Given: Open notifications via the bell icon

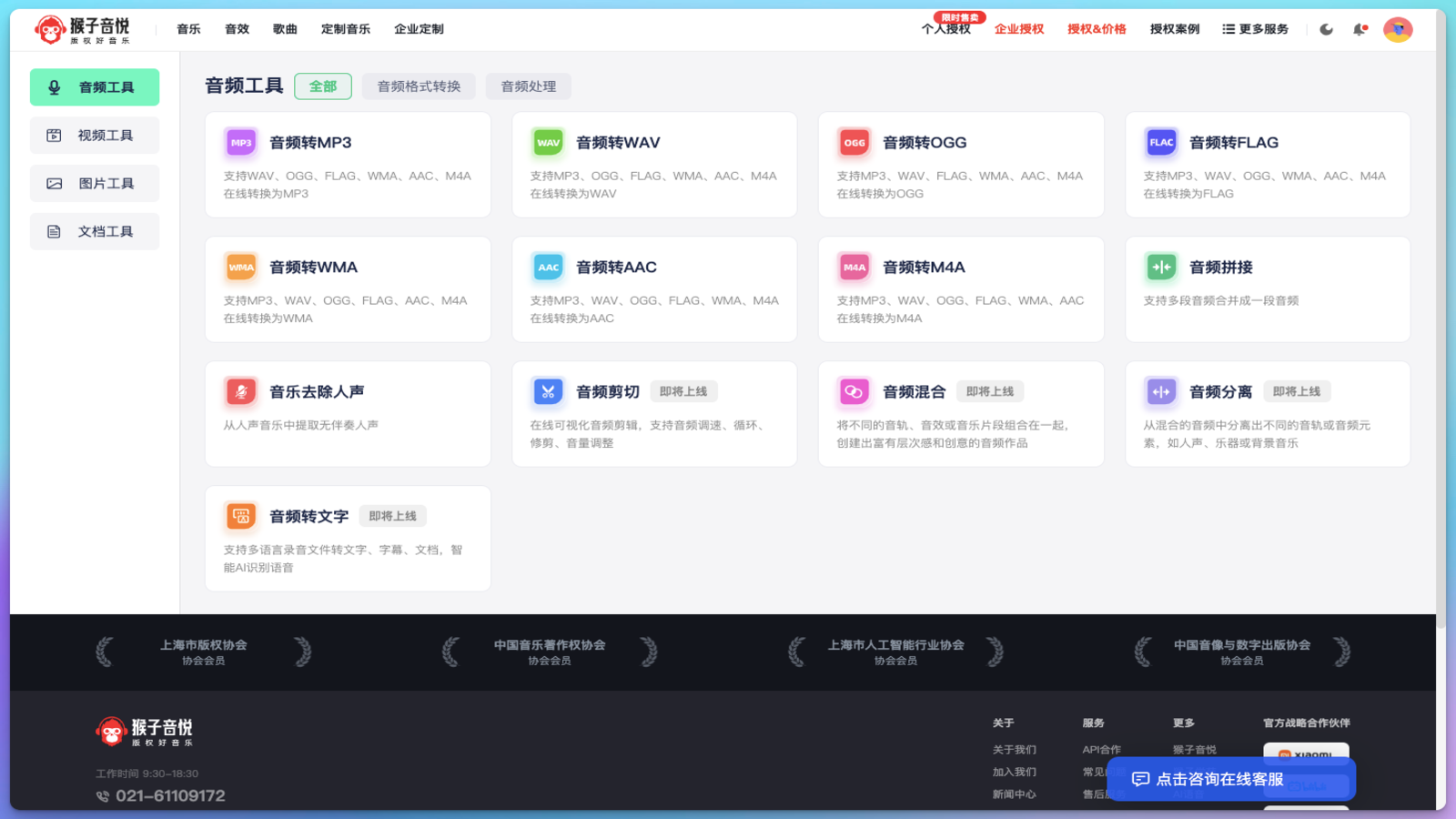Looking at the screenshot, I should (x=1360, y=28).
